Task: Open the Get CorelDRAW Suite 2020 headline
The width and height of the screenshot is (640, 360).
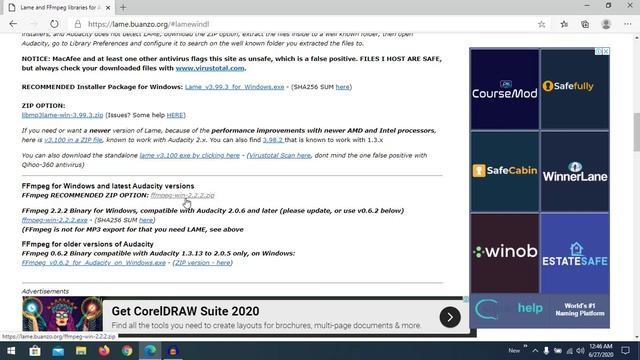Action: (185, 311)
